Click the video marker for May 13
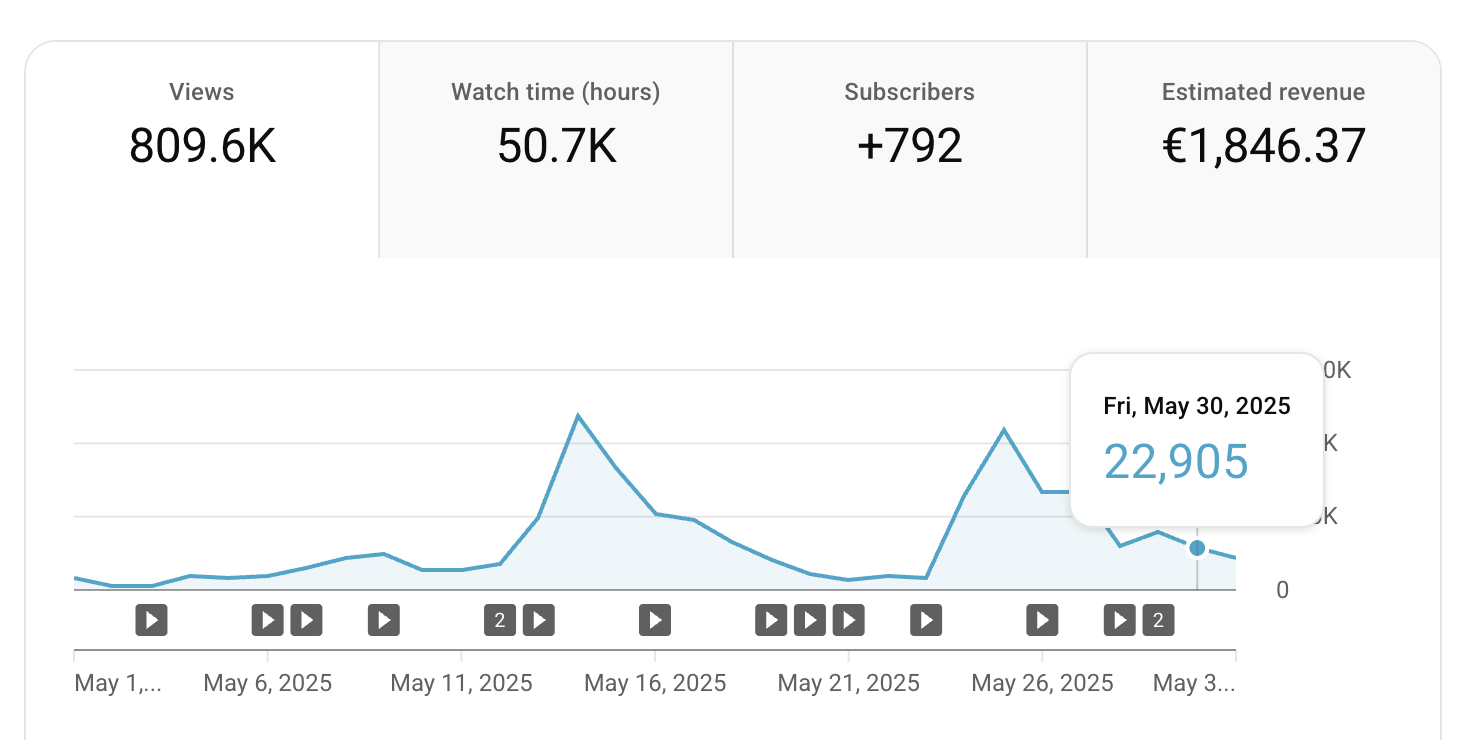Screen dimensions: 1482x740 click(539, 621)
